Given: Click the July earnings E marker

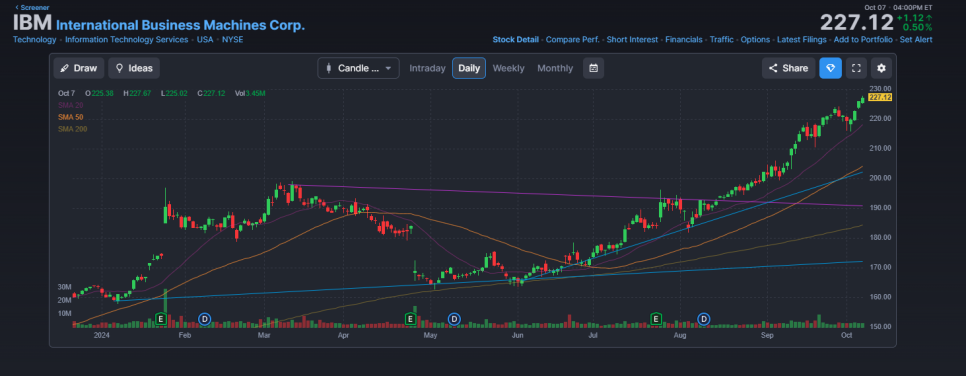Looking at the screenshot, I should 656,319.
